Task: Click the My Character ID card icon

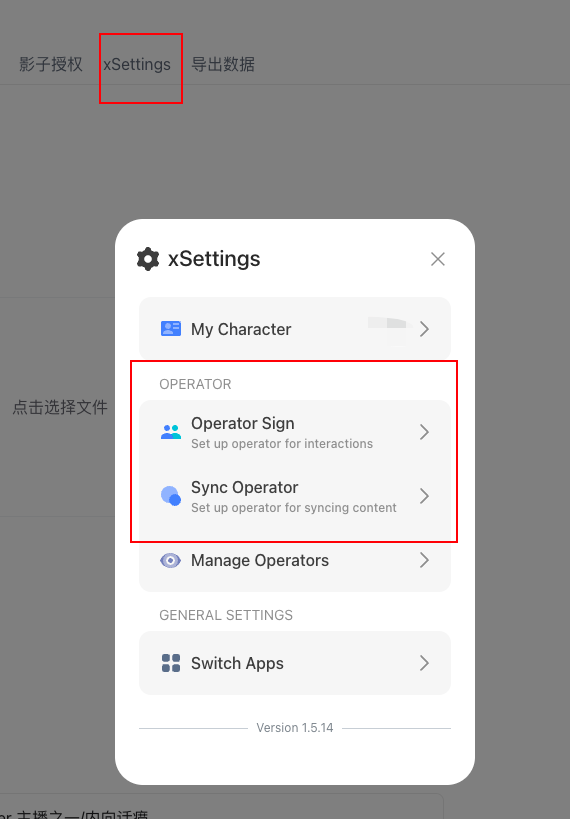Action: 171,329
